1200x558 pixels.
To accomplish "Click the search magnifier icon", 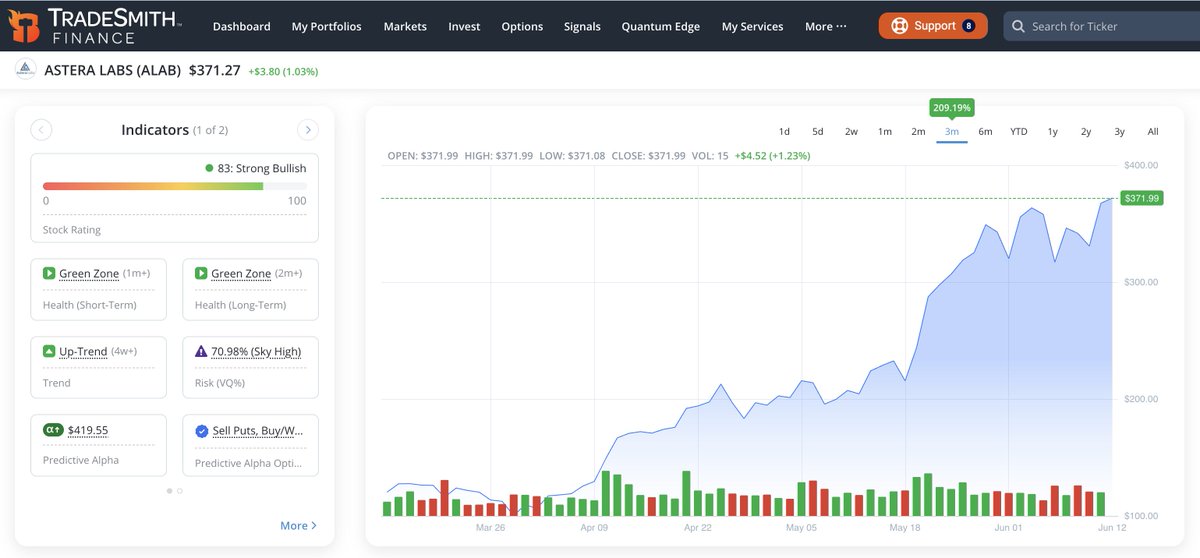I will tap(1018, 26).
